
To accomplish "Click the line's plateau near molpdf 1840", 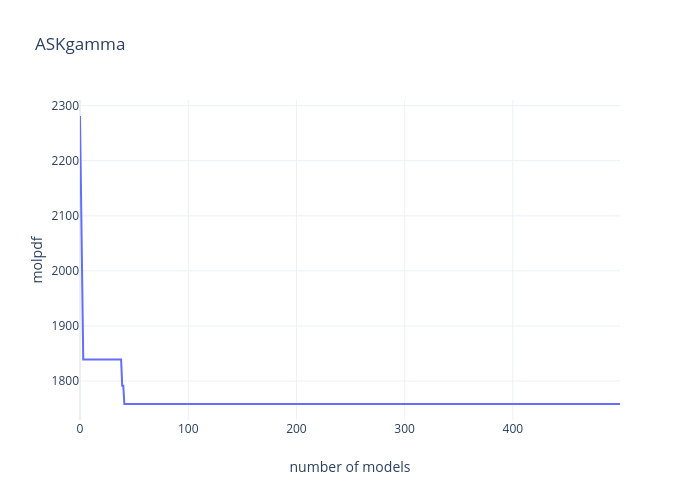I will coord(102,359).
